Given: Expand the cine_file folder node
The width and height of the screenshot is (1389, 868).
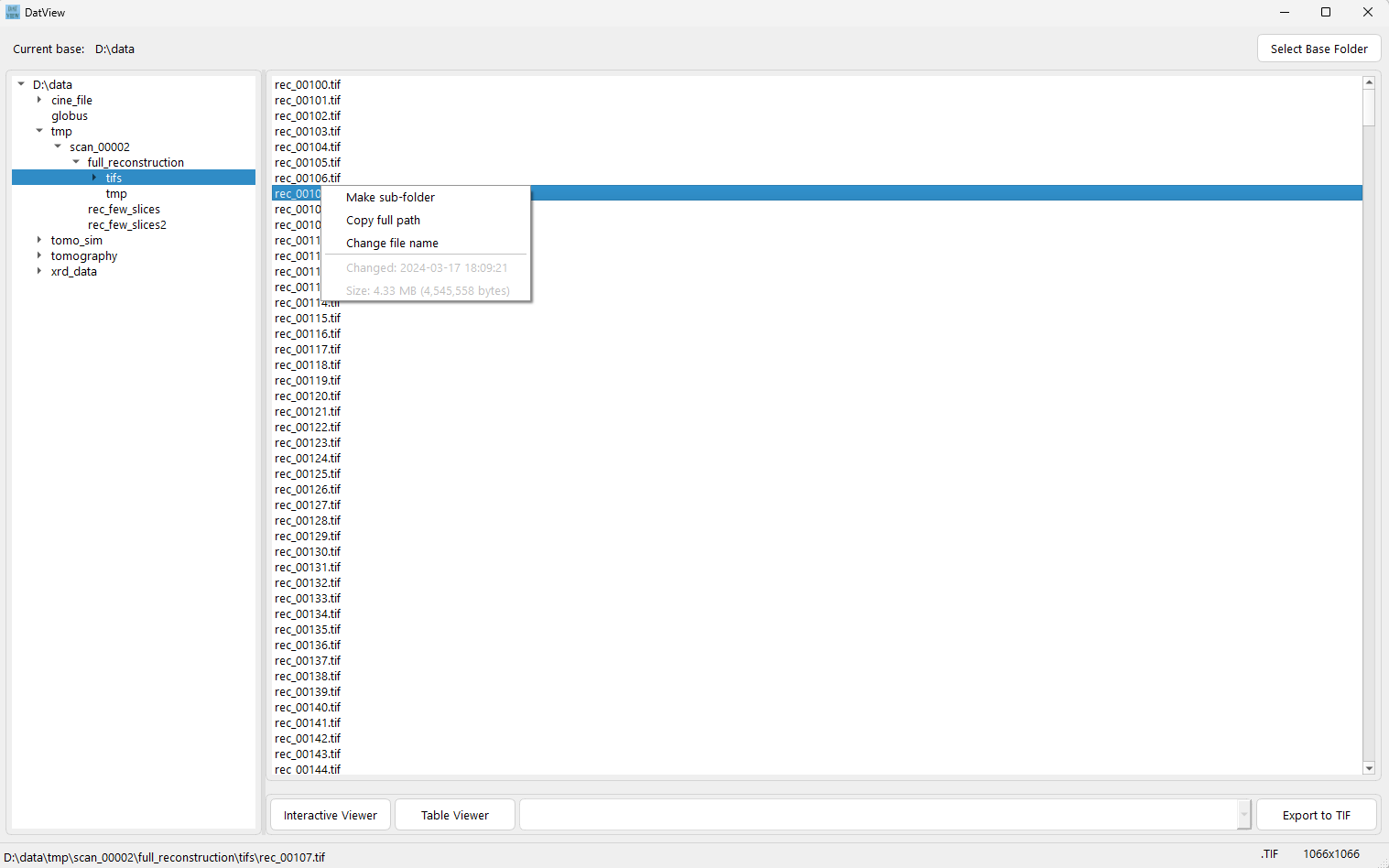Looking at the screenshot, I should pos(39,100).
